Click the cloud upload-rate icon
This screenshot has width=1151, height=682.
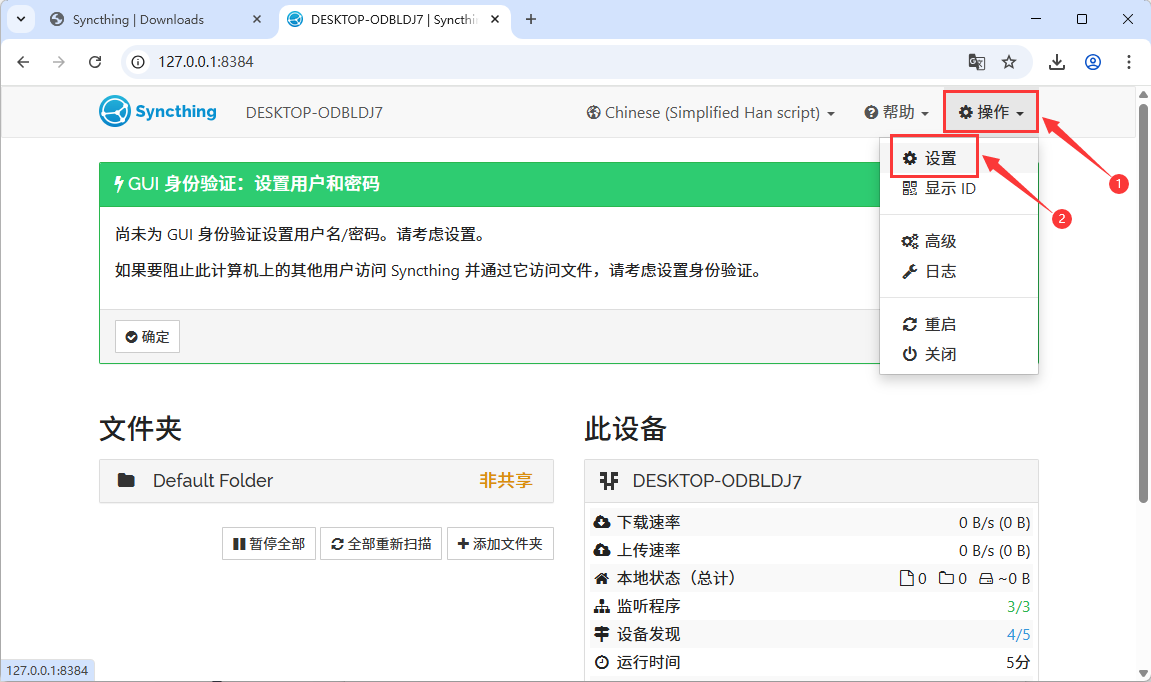click(x=602, y=549)
